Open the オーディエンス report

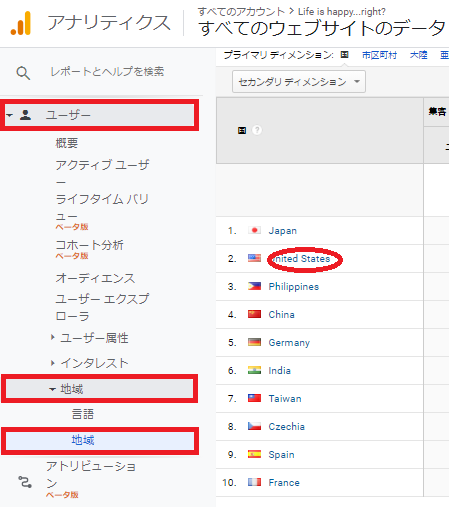point(95,278)
